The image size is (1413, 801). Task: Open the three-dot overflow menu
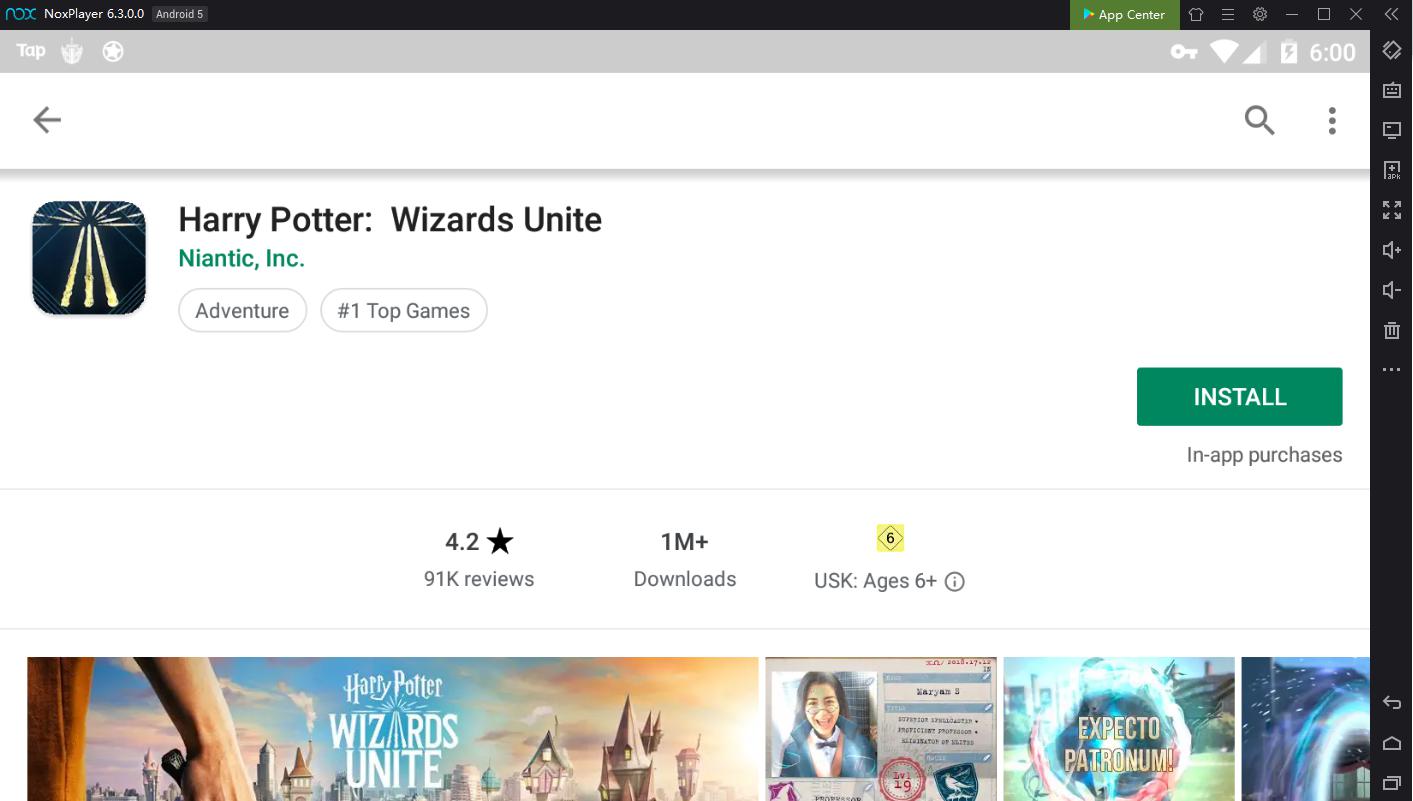[x=1331, y=121]
